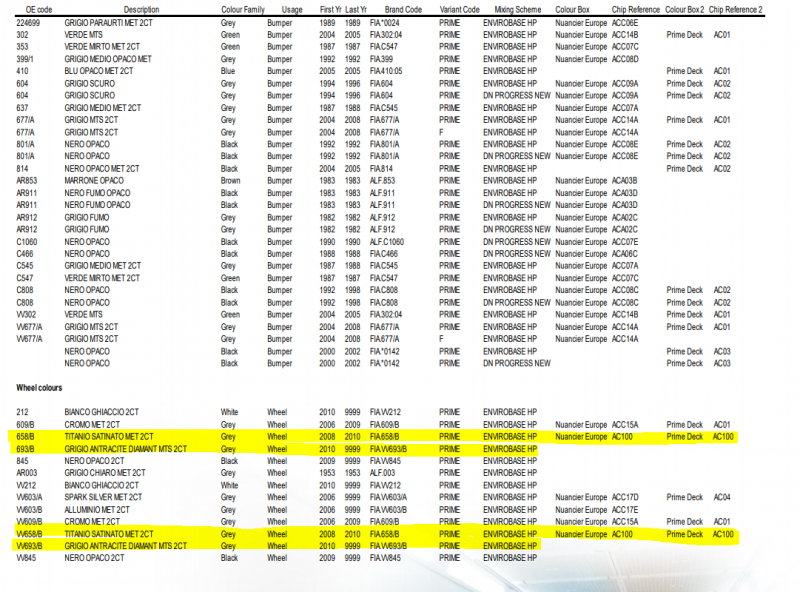The height and width of the screenshot is (592, 800).
Task: Select OE code C1060
Action: click(x=28, y=241)
